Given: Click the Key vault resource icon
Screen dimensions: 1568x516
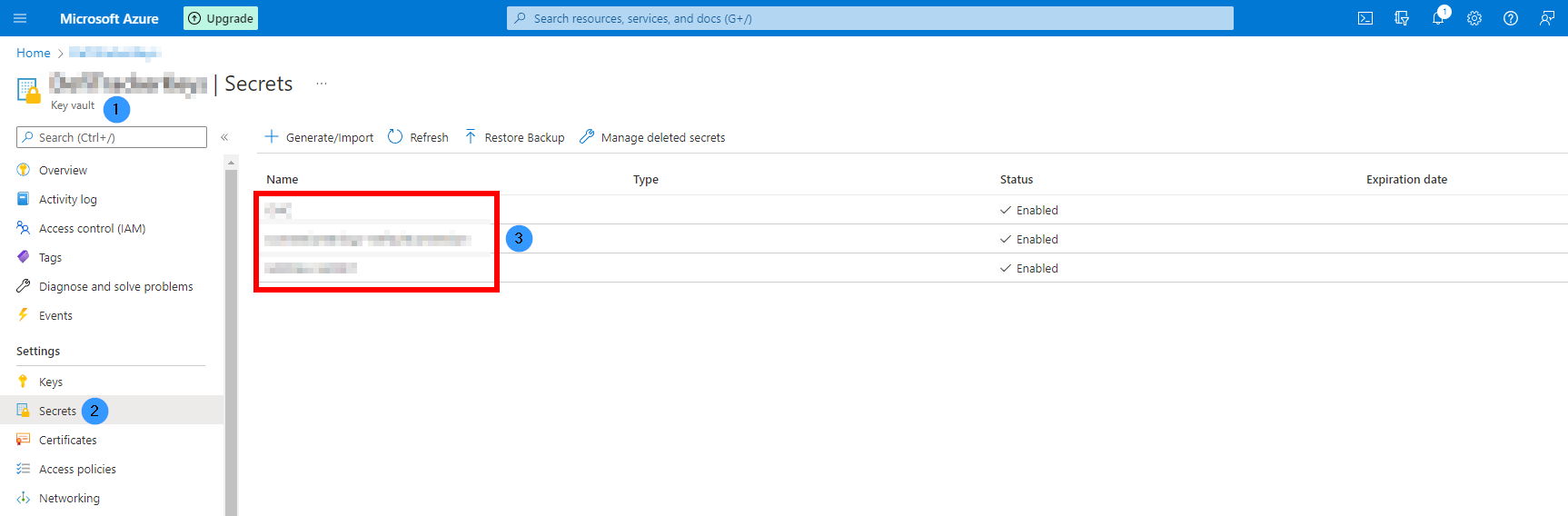Looking at the screenshot, I should pyautogui.click(x=29, y=89).
